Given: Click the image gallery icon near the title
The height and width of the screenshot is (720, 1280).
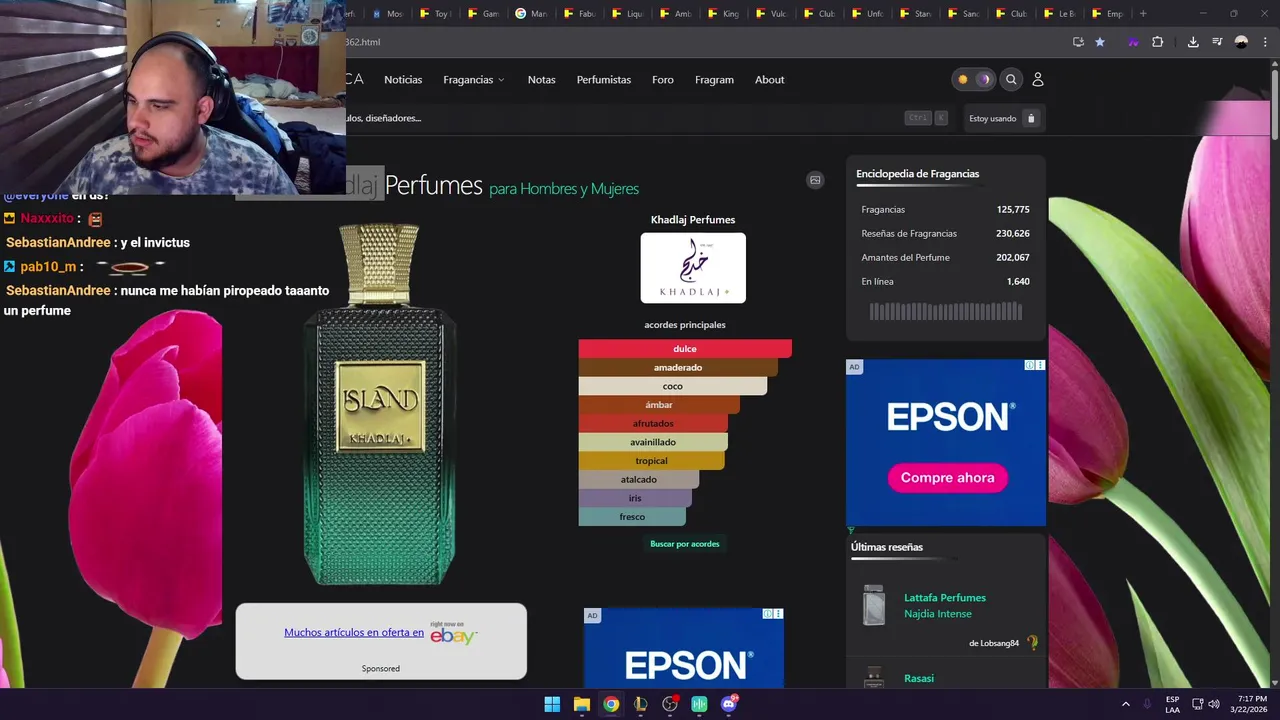Looking at the screenshot, I should click(815, 180).
